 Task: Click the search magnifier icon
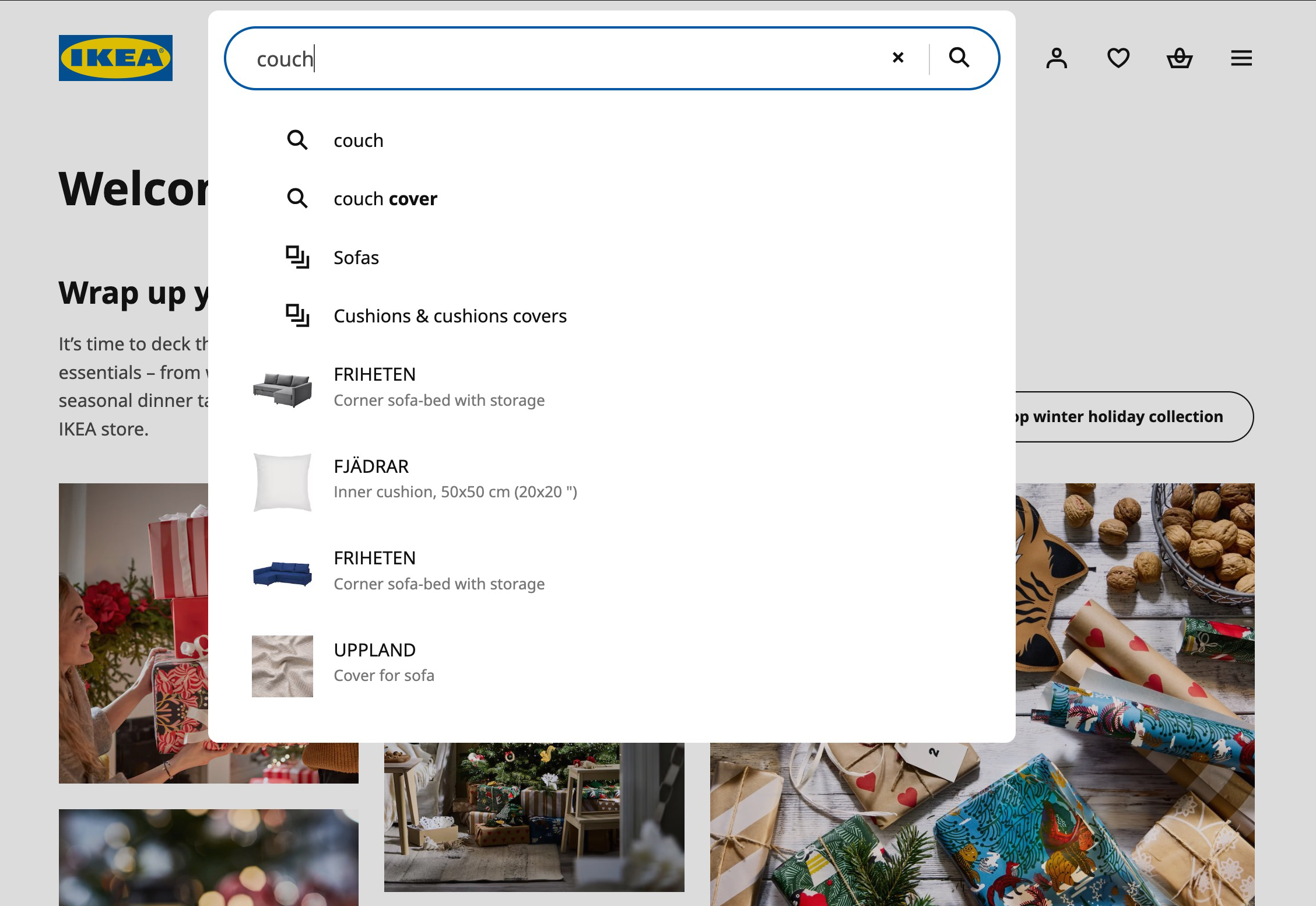pyautogui.click(x=958, y=57)
